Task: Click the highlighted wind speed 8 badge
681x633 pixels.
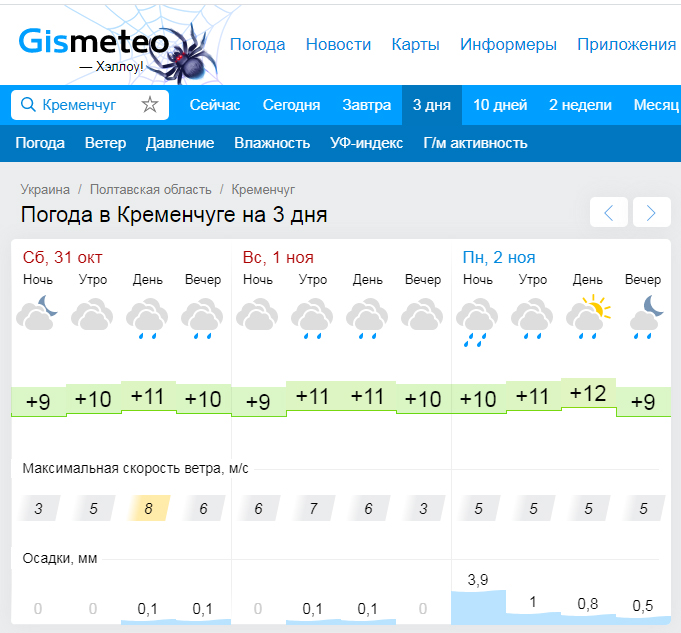Action: click(x=148, y=509)
